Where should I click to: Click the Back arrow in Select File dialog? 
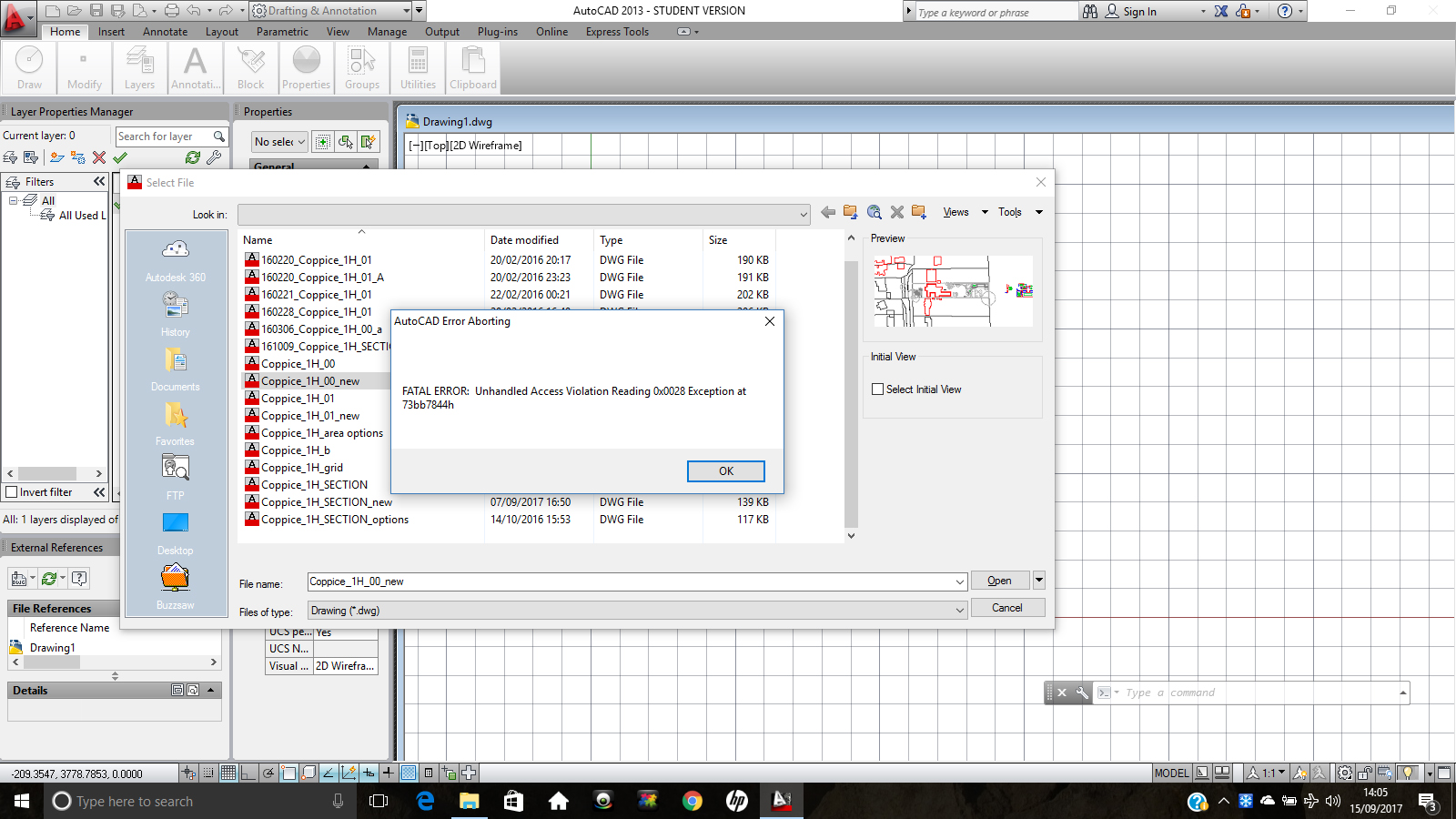pos(827,212)
